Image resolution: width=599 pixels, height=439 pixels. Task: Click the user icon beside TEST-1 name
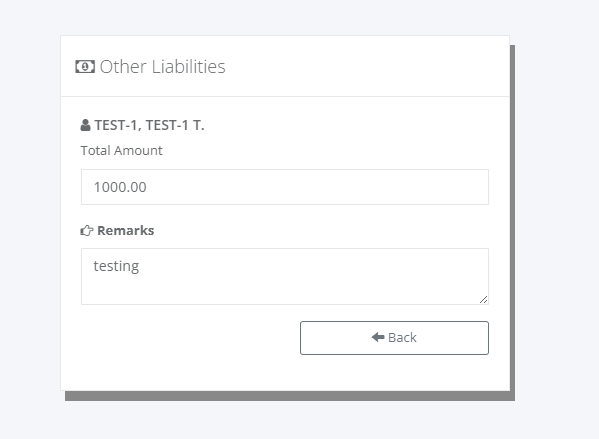(86, 125)
